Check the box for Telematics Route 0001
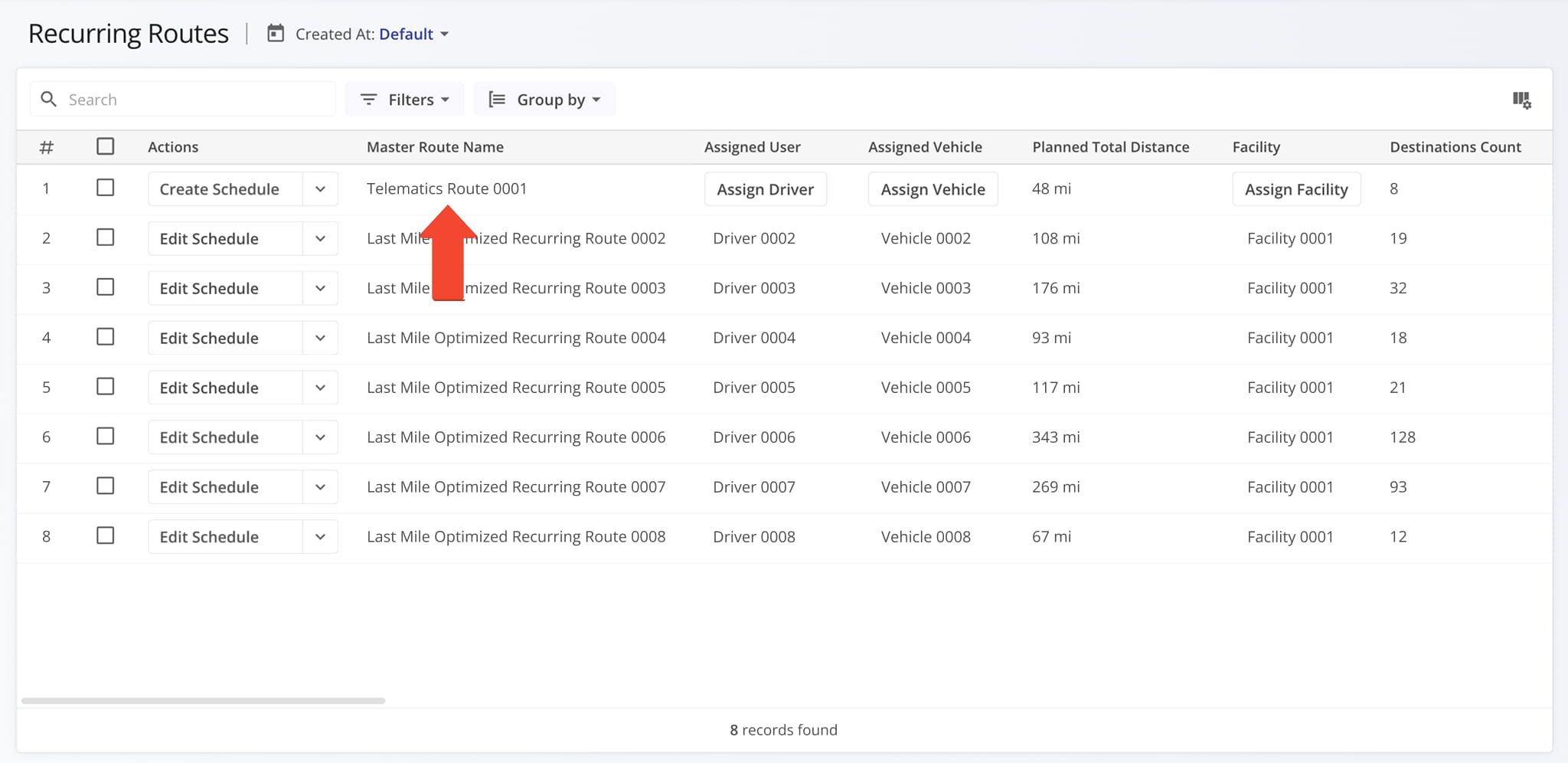This screenshot has height=763, width=1568. pos(106,188)
